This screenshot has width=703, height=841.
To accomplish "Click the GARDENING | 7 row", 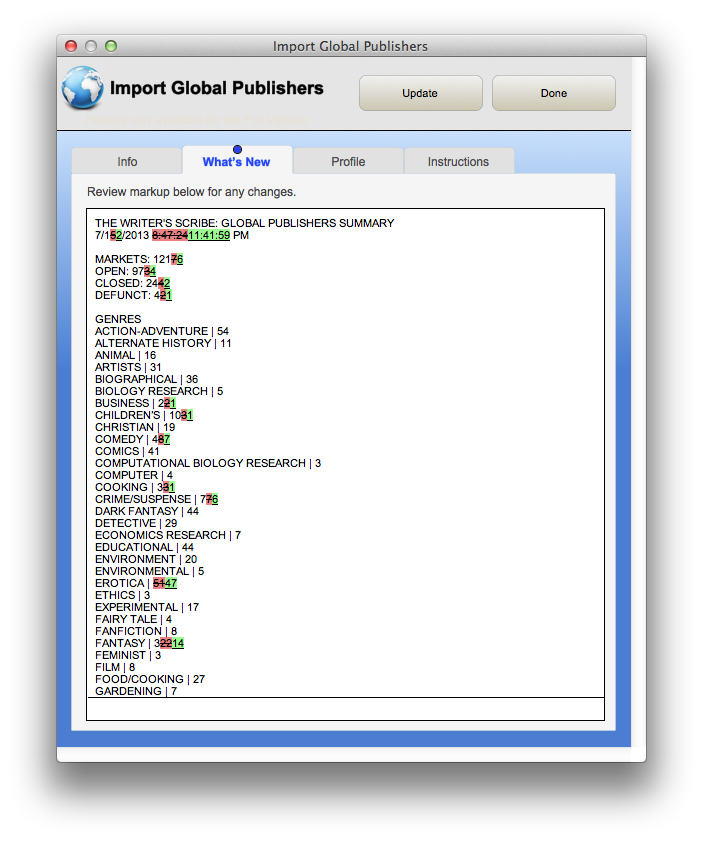I will click(136, 691).
